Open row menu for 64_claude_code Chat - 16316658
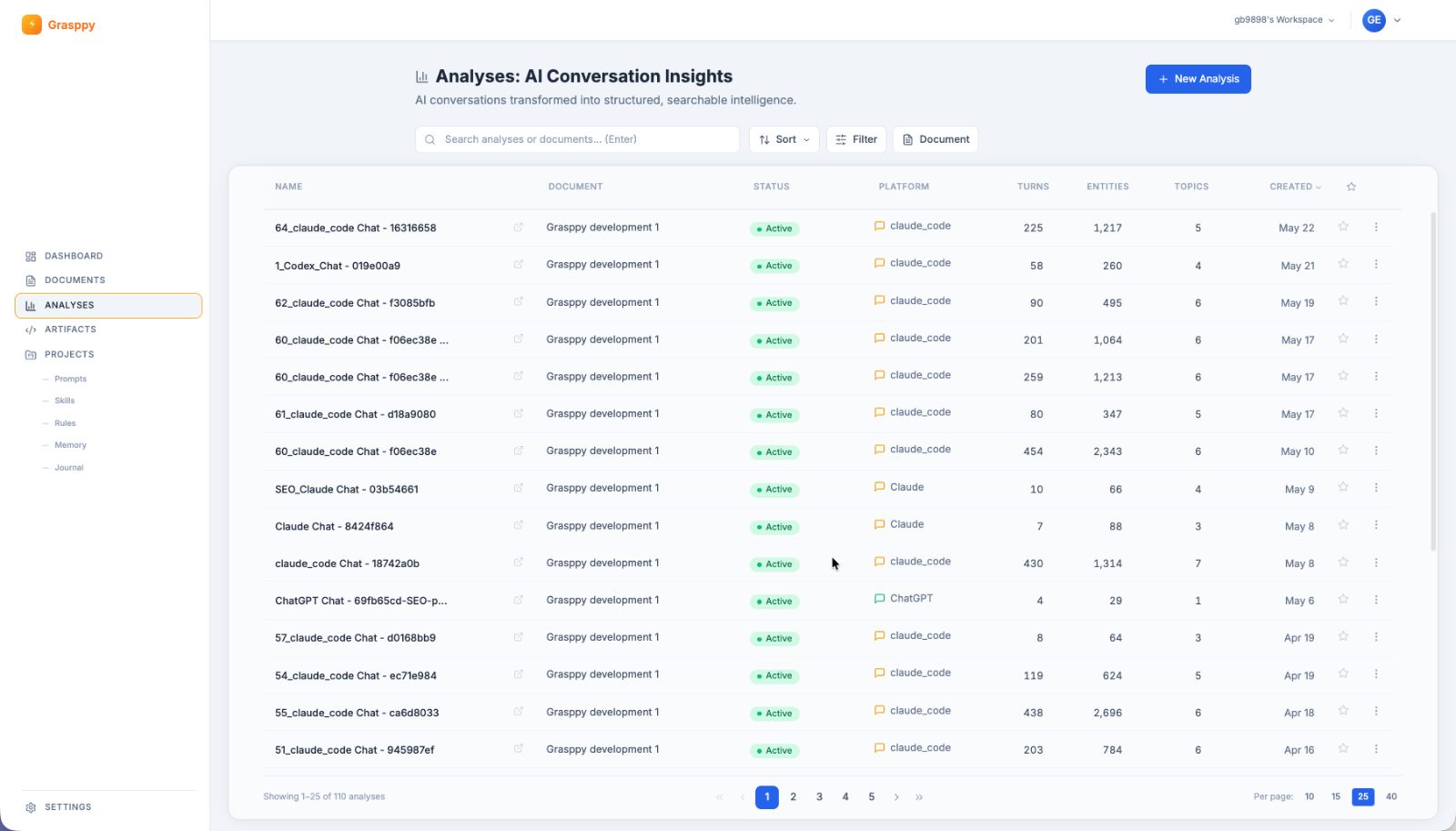 (1376, 227)
